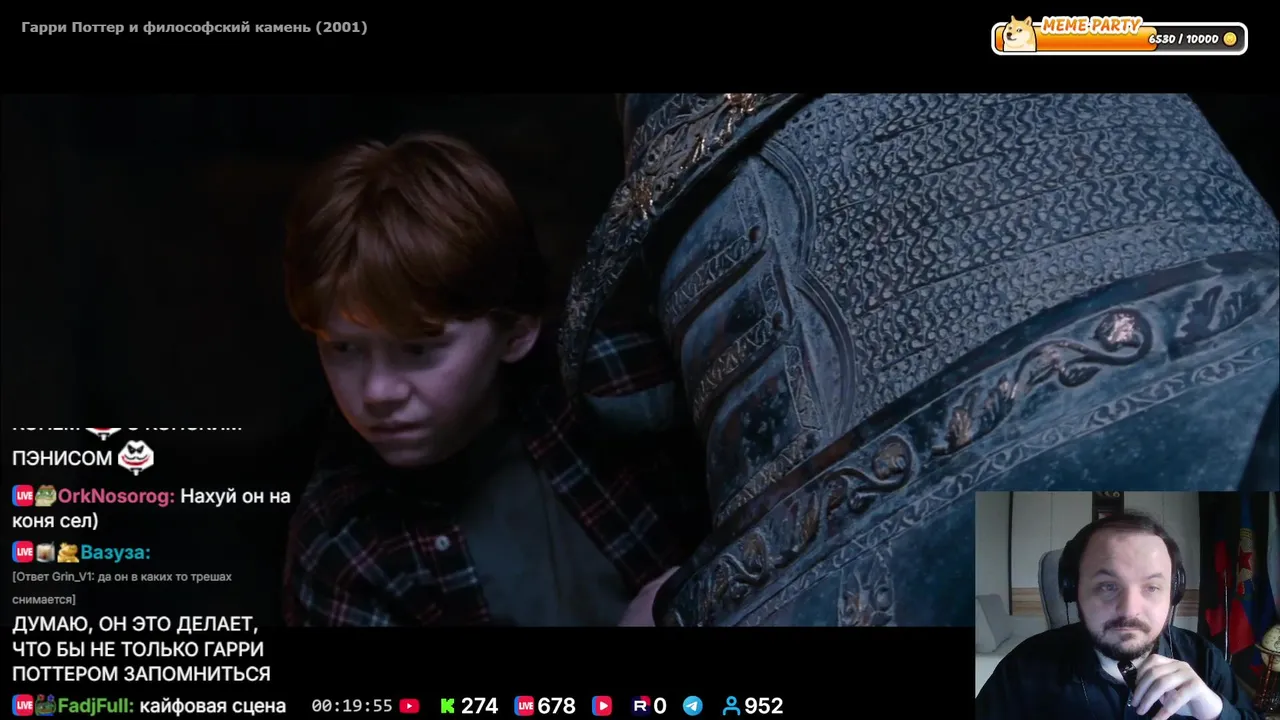Click the streamer webcam overlay
The height and width of the screenshot is (720, 1280).
(1127, 605)
